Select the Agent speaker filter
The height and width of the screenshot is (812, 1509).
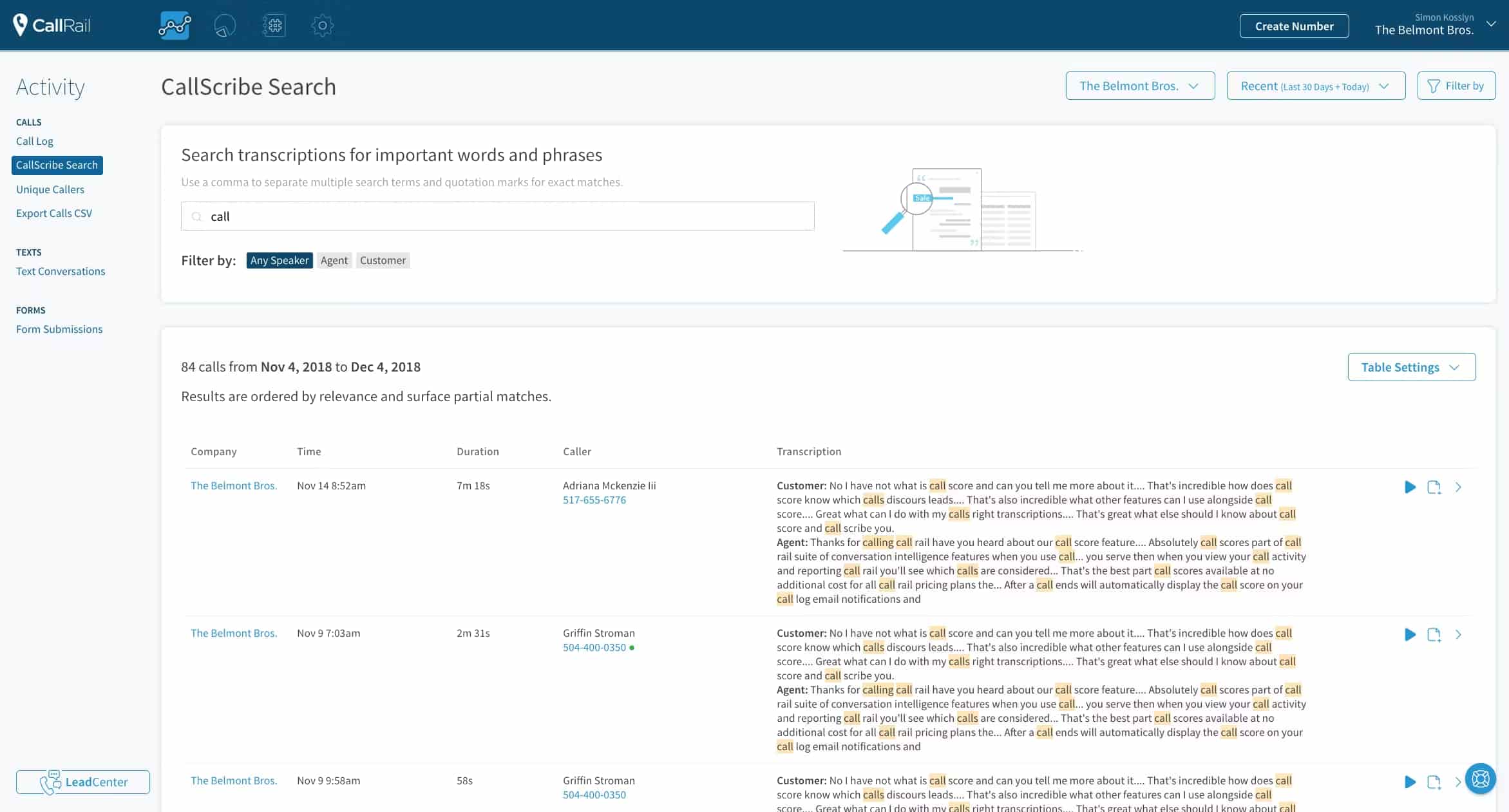pyautogui.click(x=334, y=260)
